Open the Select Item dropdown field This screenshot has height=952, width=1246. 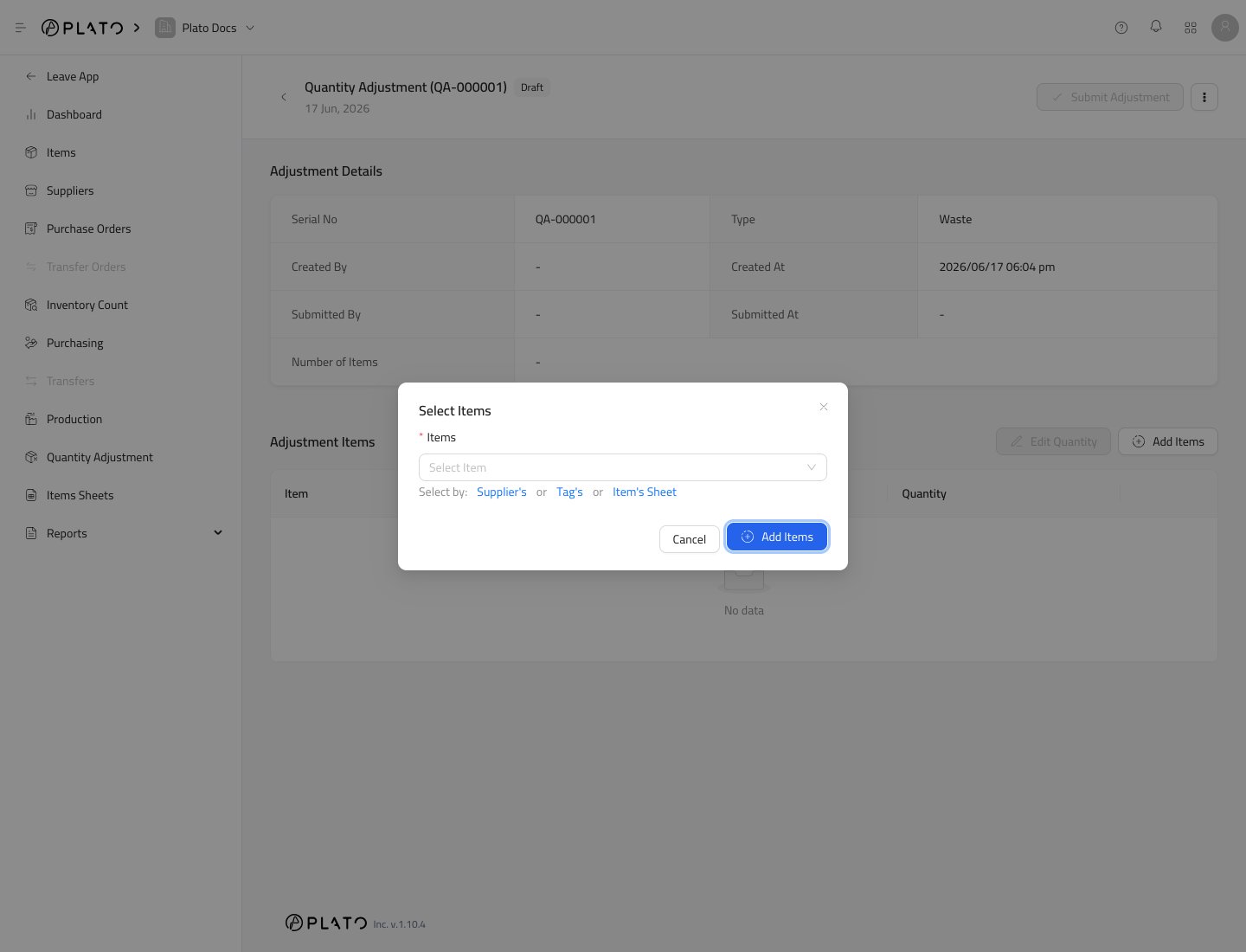(x=623, y=467)
